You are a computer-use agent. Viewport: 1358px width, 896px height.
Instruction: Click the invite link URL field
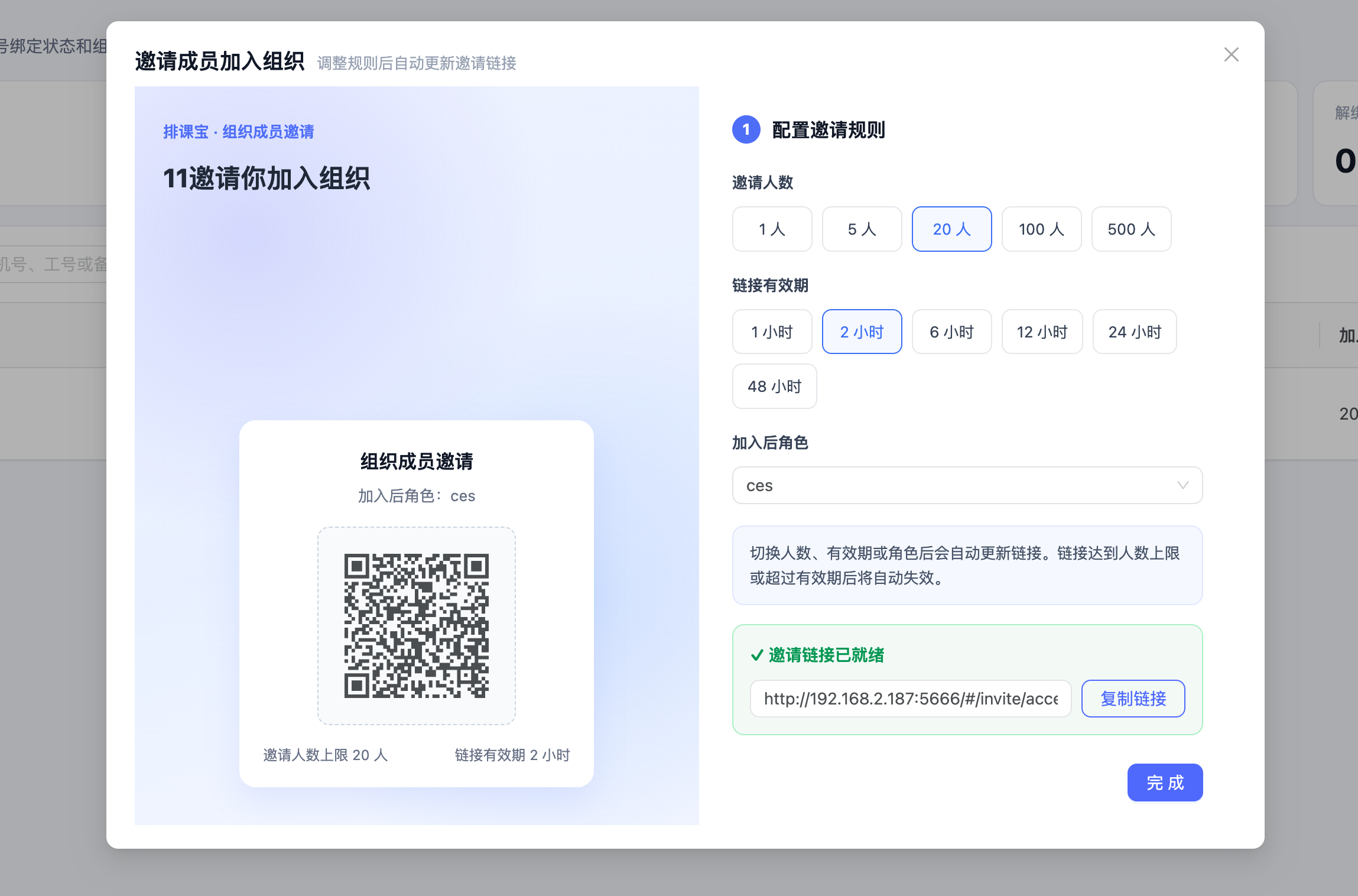click(911, 699)
